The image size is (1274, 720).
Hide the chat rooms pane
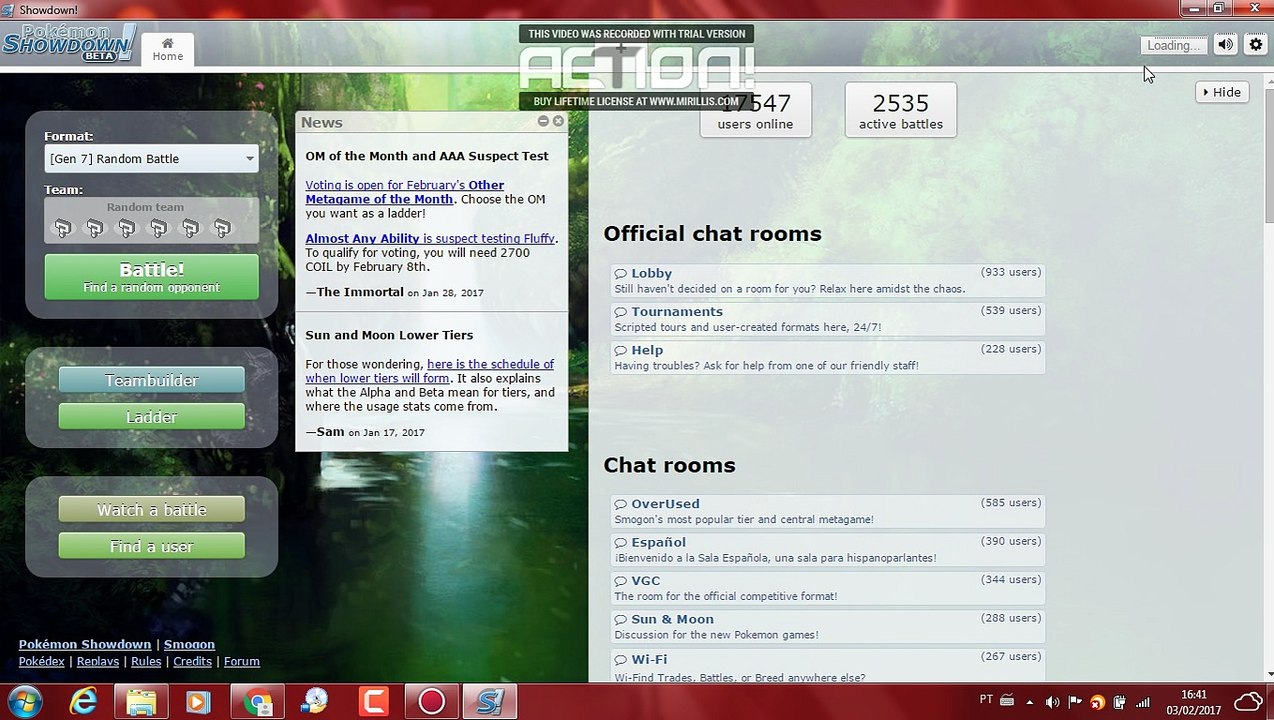pyautogui.click(x=1221, y=92)
